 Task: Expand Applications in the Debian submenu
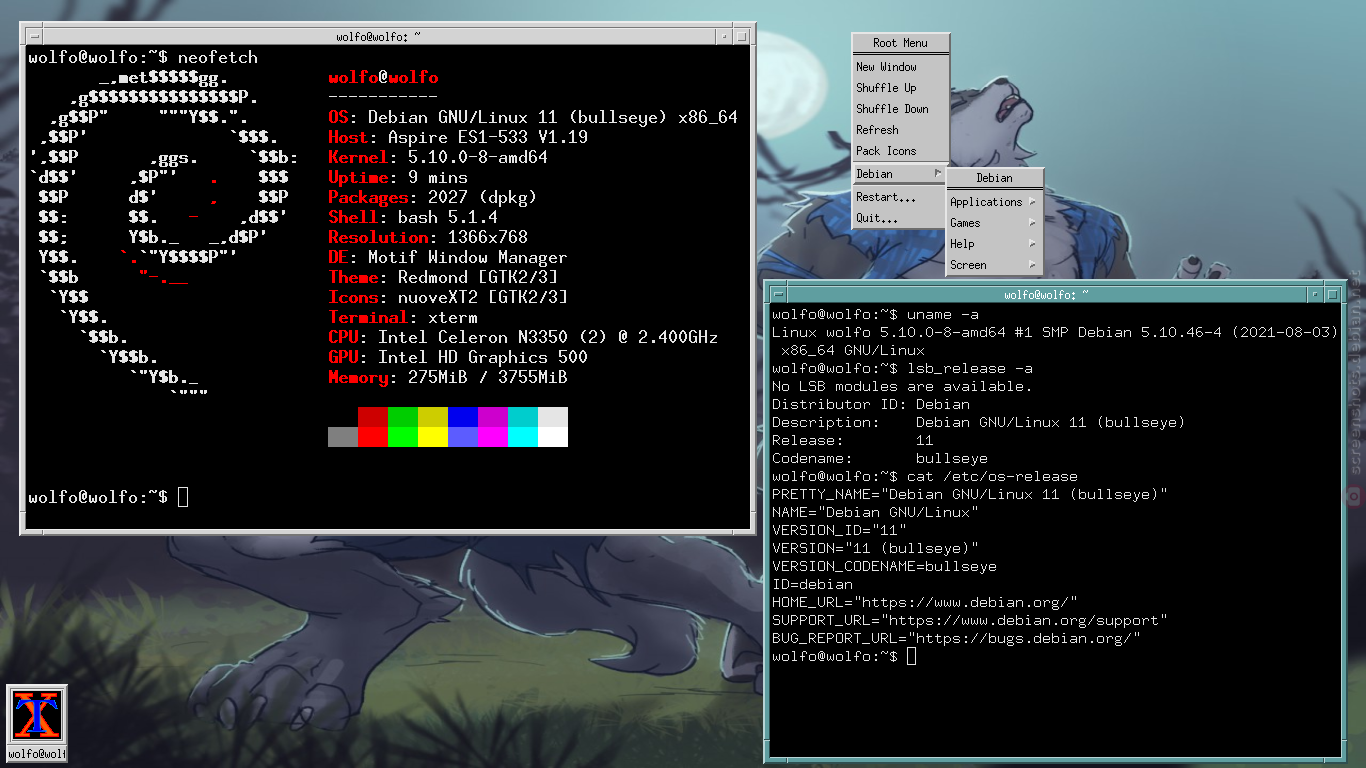pos(994,202)
